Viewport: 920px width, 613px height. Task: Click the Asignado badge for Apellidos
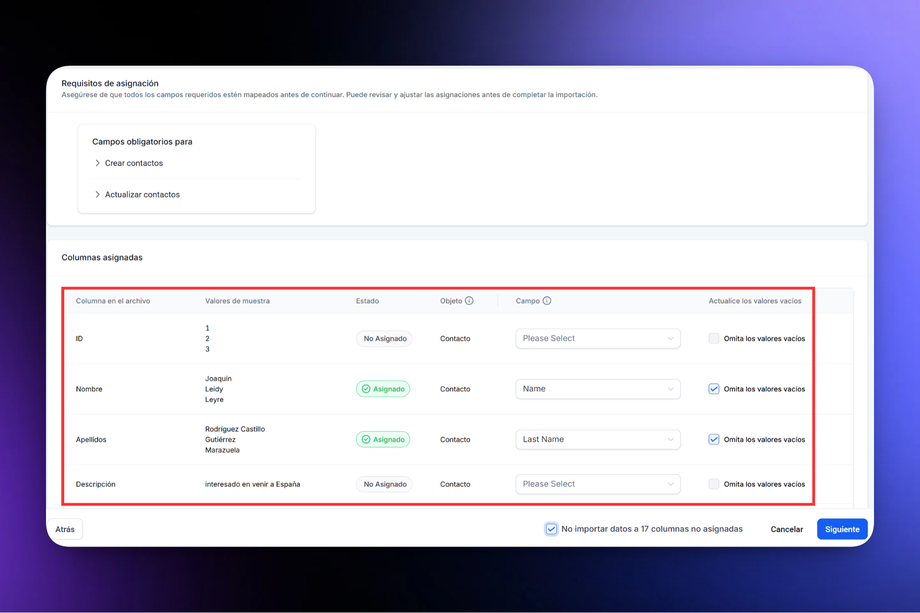click(383, 439)
